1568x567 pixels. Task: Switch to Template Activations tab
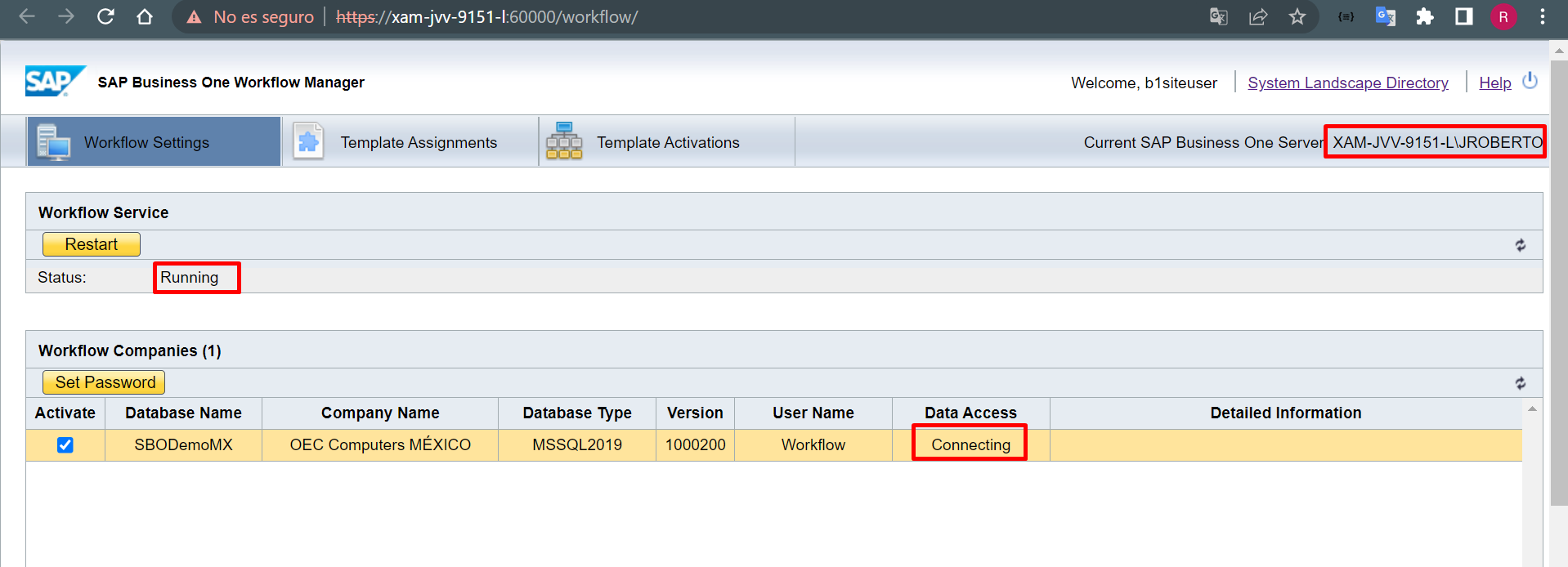(666, 142)
